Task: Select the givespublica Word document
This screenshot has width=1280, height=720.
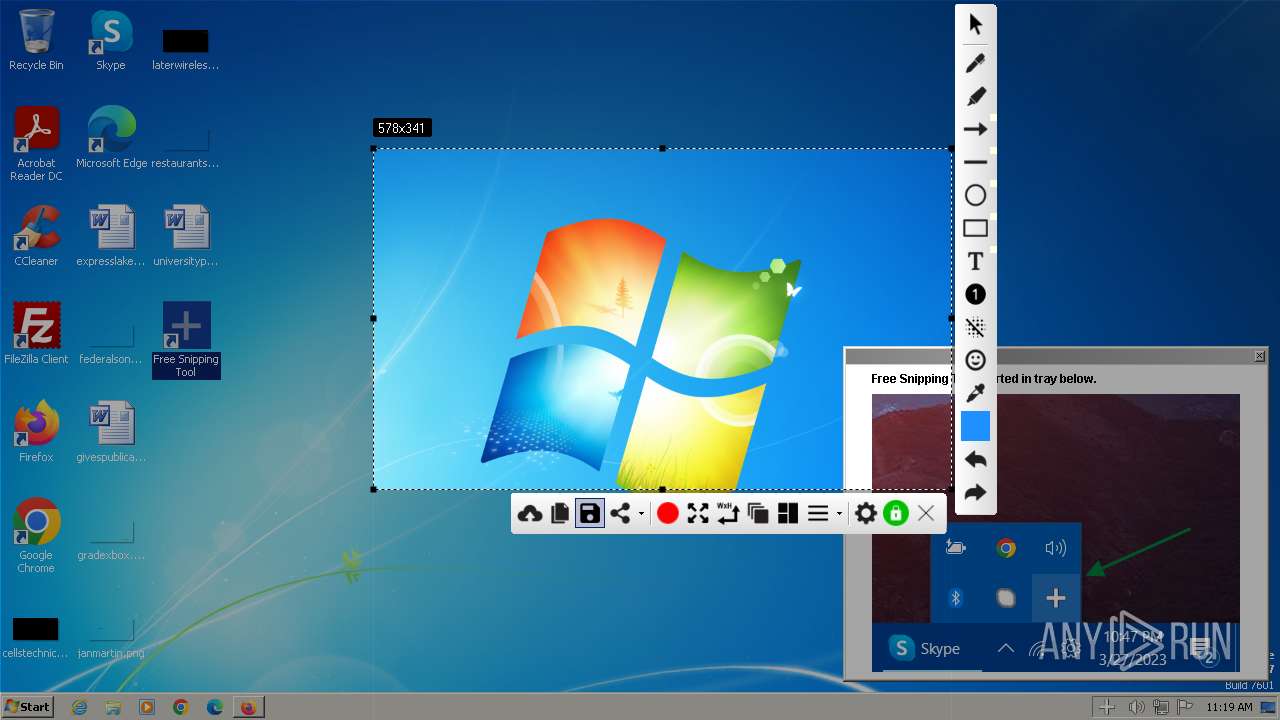Action: 111,431
